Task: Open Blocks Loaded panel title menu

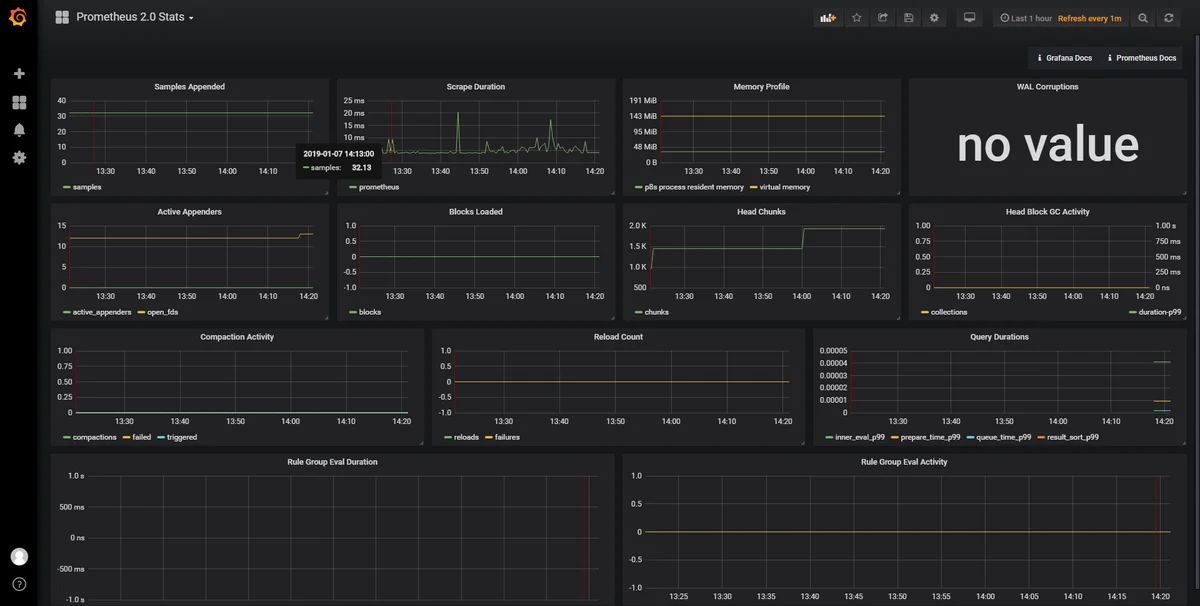Action: click(476, 212)
